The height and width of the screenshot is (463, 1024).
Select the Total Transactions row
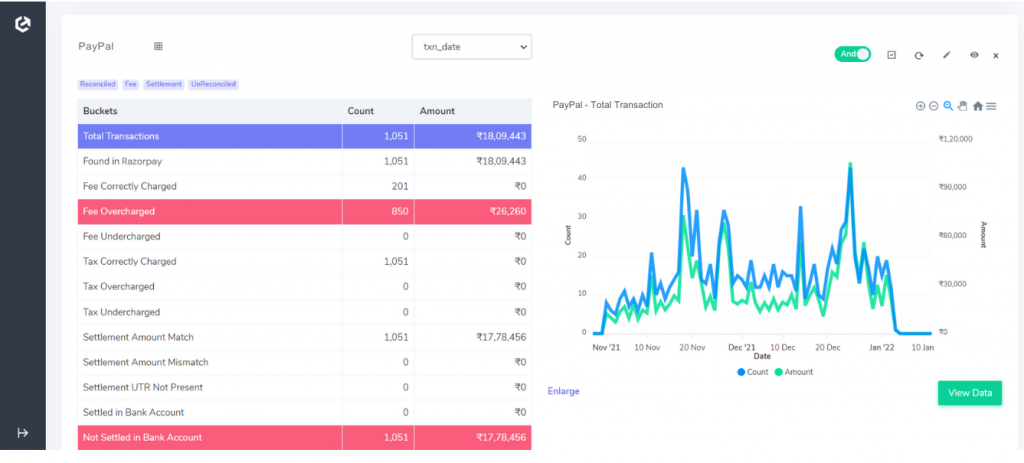304,136
